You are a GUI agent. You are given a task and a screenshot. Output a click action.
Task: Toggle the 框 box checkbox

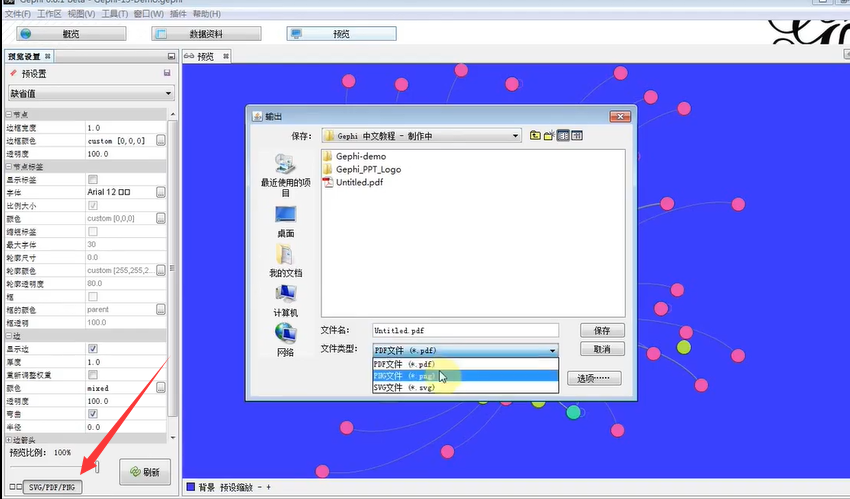pos(93,296)
